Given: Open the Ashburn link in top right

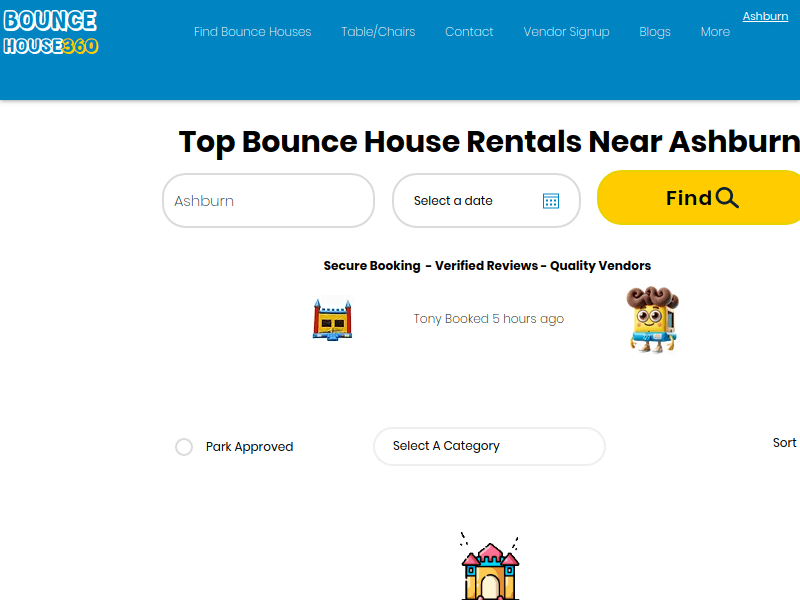Looking at the screenshot, I should 765,16.
